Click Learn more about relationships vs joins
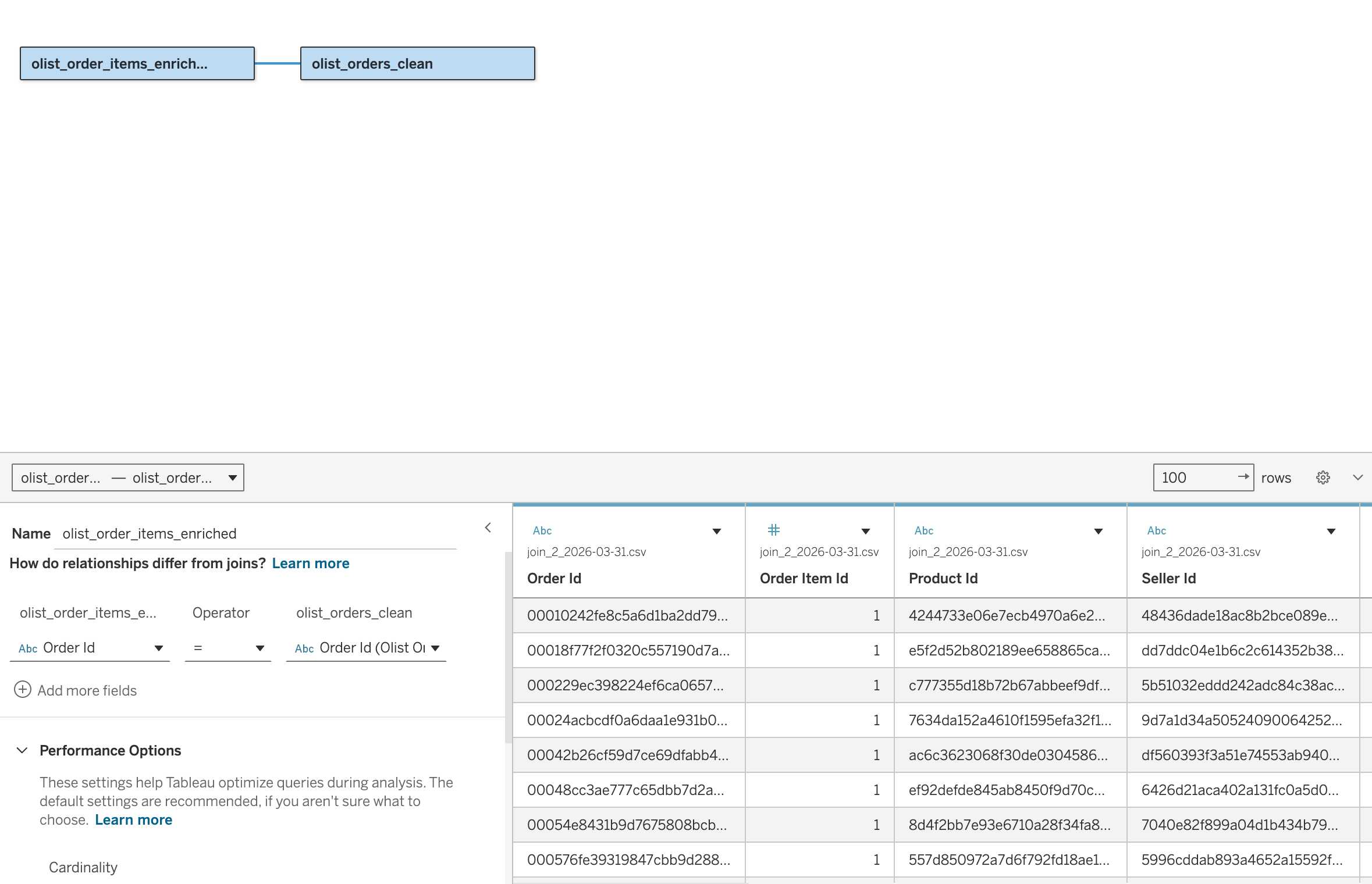 [310, 563]
